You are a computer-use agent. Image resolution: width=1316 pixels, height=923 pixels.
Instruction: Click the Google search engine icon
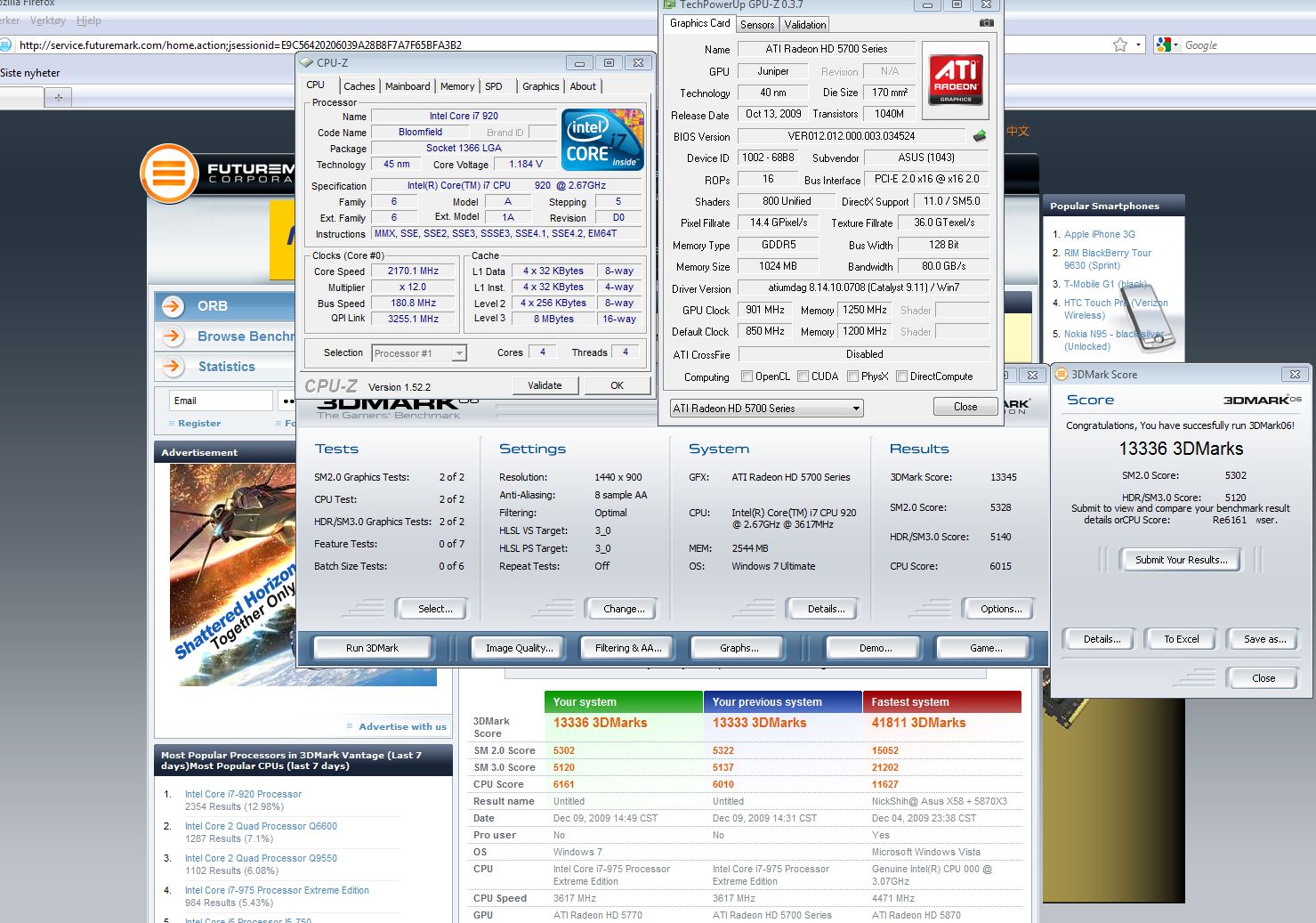coord(1162,45)
